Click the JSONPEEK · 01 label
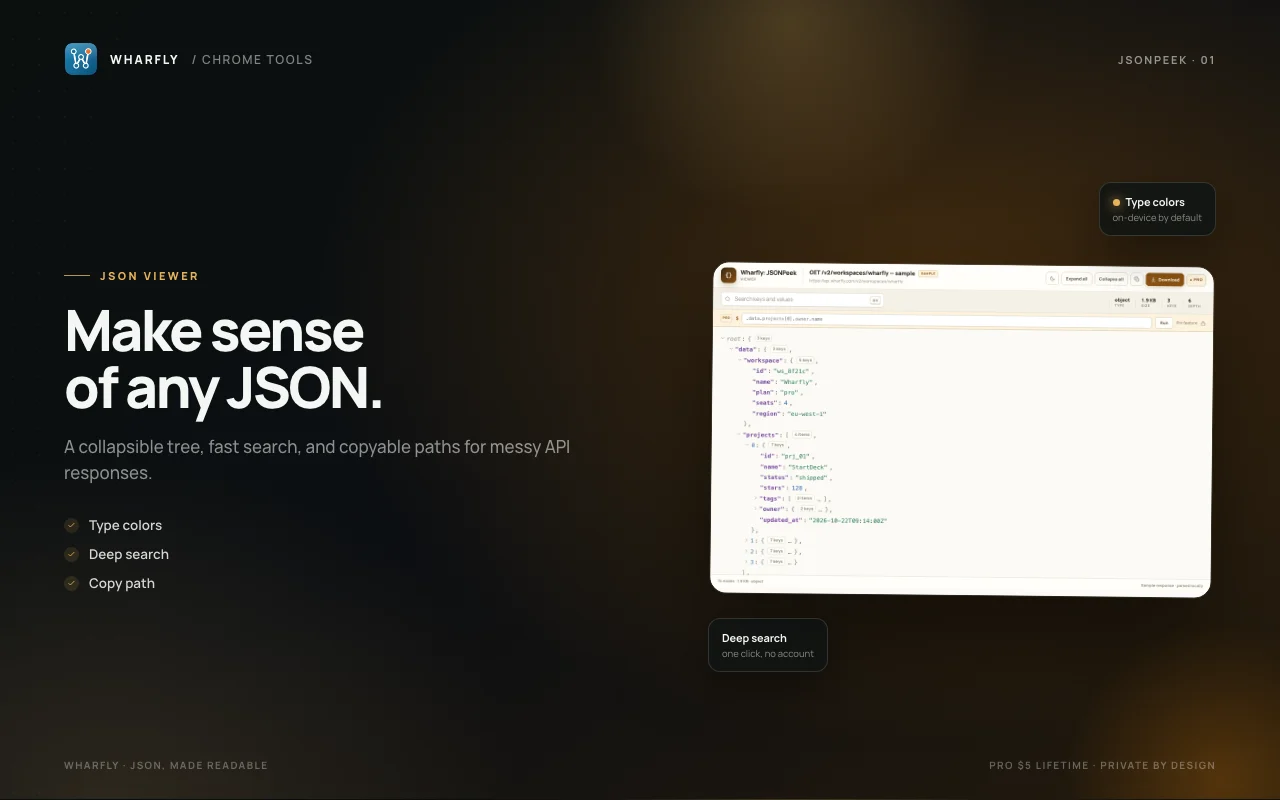 (x=1166, y=60)
